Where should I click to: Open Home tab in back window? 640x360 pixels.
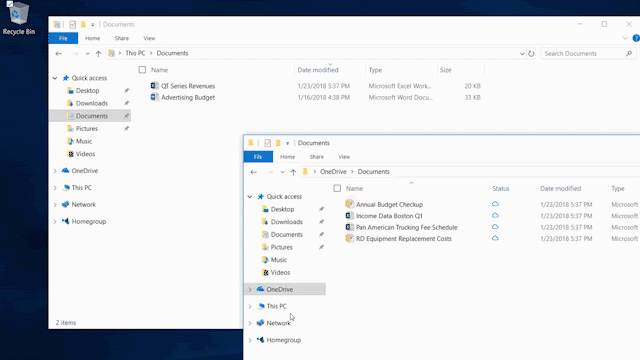click(x=93, y=38)
